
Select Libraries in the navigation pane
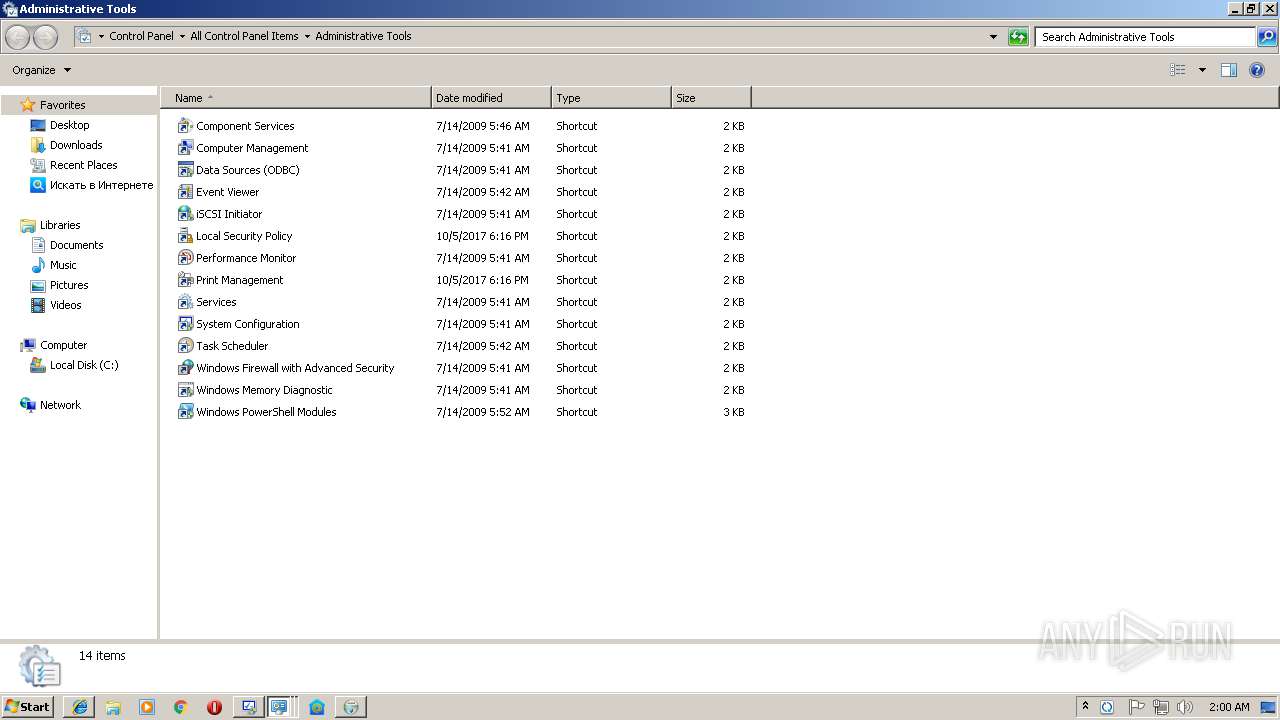pyautogui.click(x=59, y=225)
